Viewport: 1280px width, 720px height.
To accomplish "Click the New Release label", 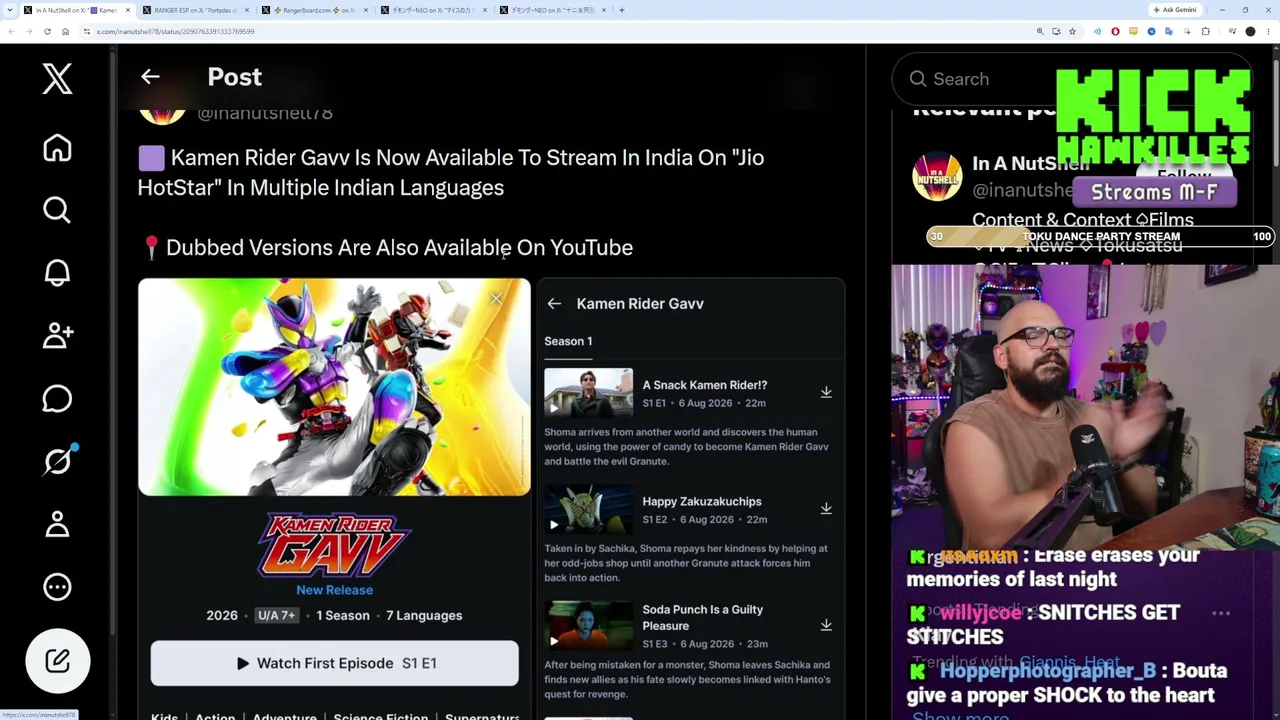I will point(334,590).
